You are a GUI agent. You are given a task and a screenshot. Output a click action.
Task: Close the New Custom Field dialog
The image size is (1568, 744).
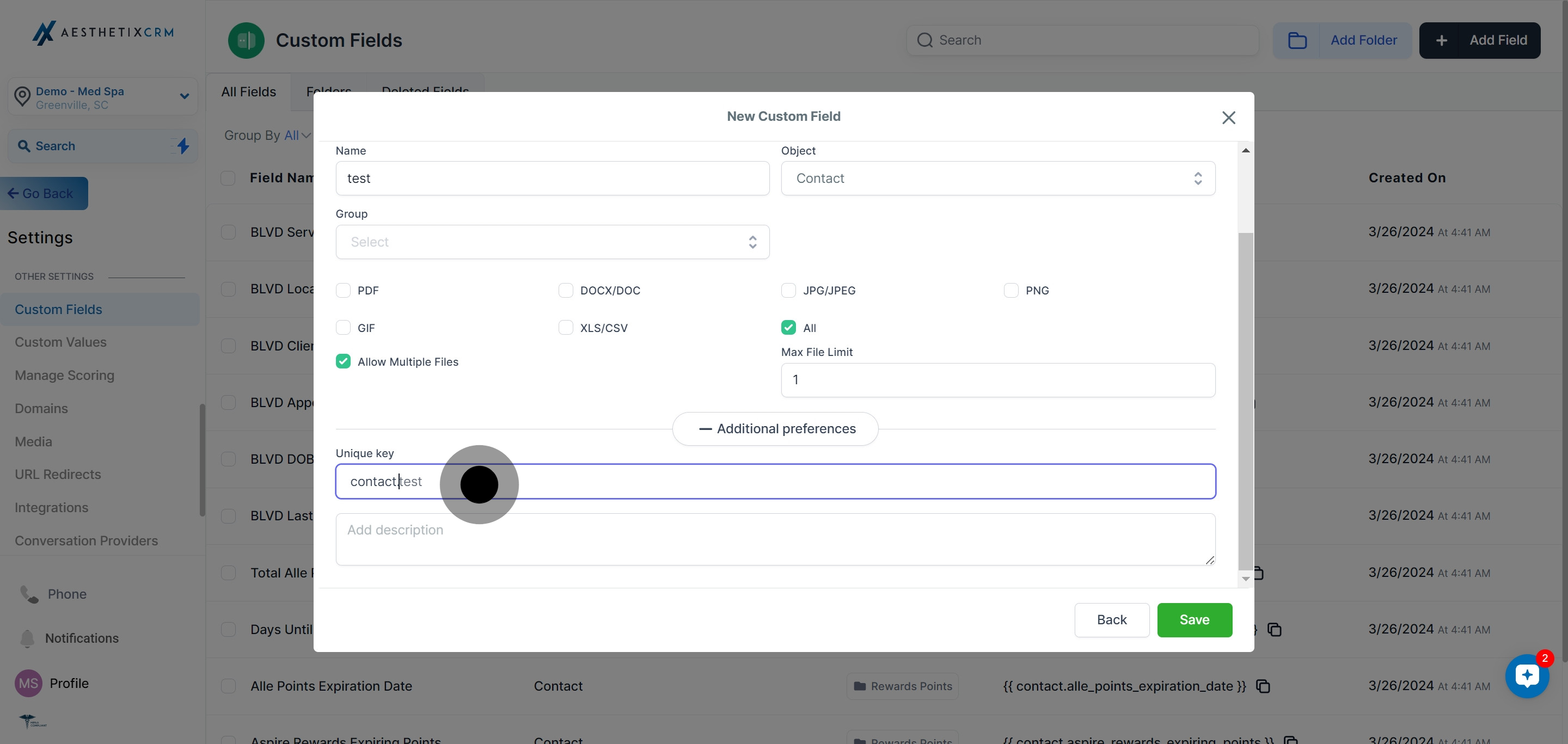pos(1228,118)
